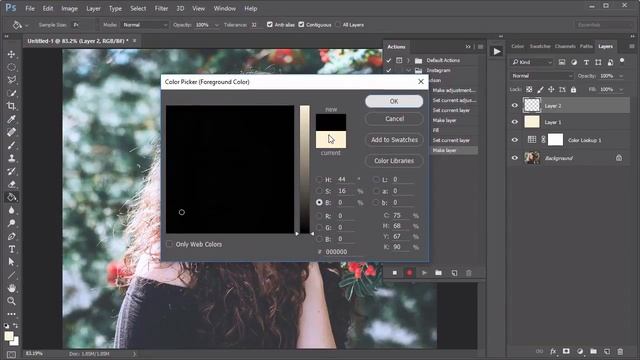
Task: Click the foreground color swatch in toolbar
Action: point(9,336)
